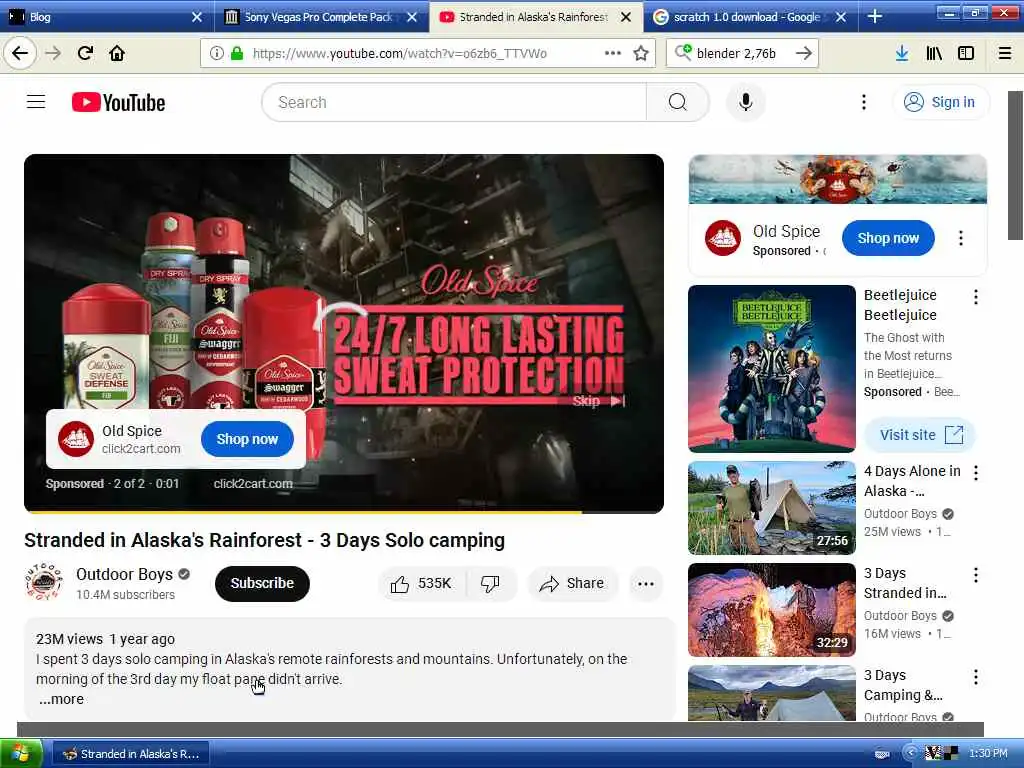
Task: Switch to scratch 1.0 download Google tab
Action: 750,17
